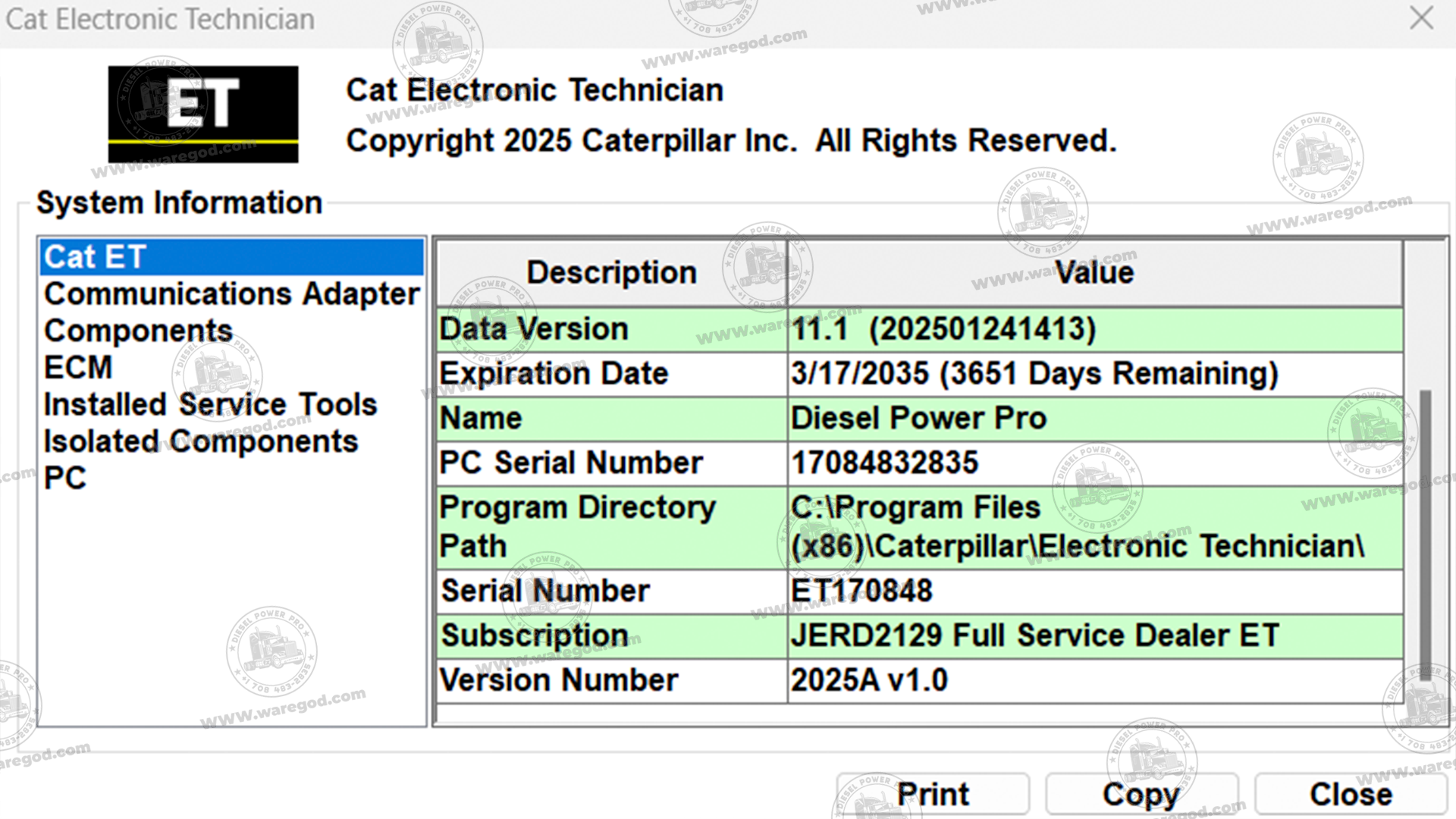This screenshot has width=1456, height=819.
Task: Select Communications Adapter list entry
Action: click(x=231, y=294)
